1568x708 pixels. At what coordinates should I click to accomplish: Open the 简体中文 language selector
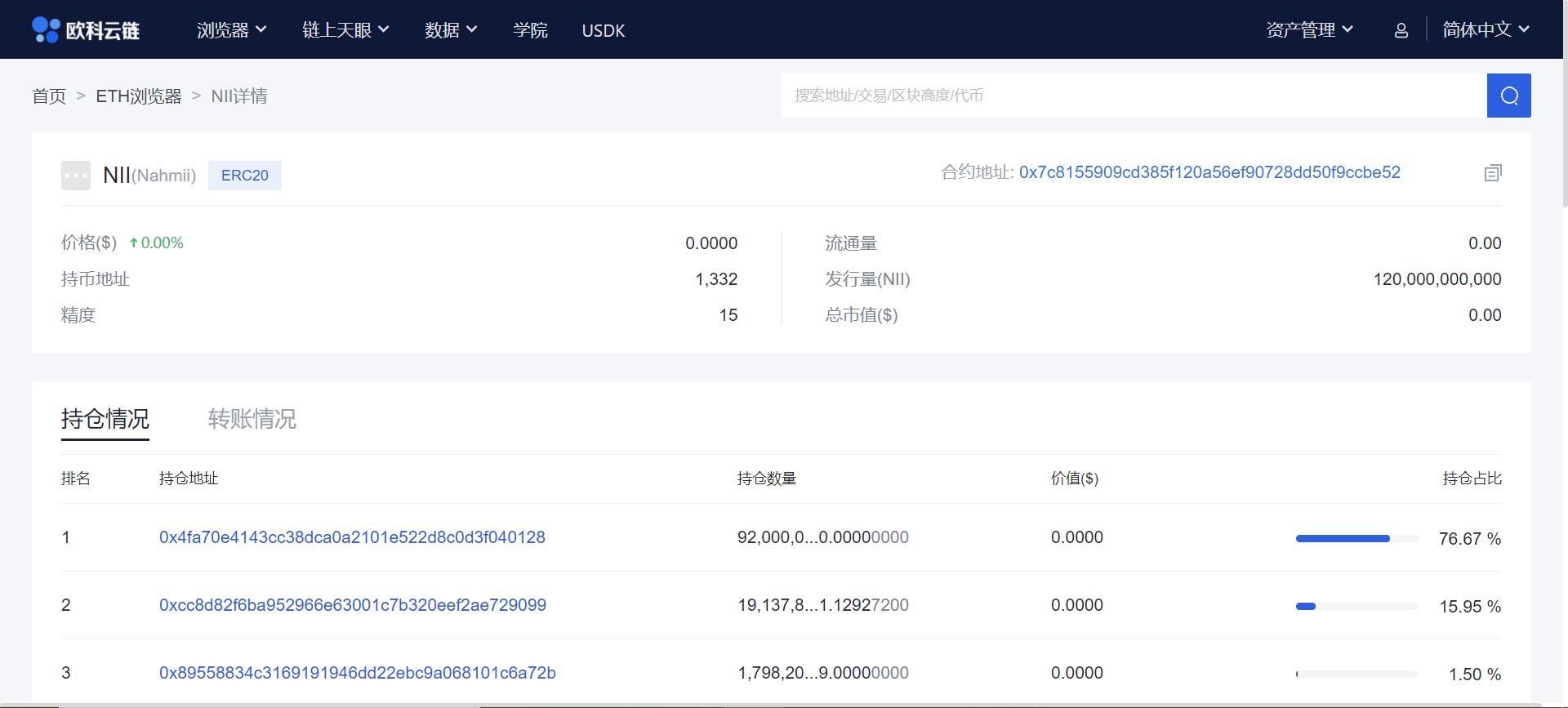click(x=1486, y=30)
